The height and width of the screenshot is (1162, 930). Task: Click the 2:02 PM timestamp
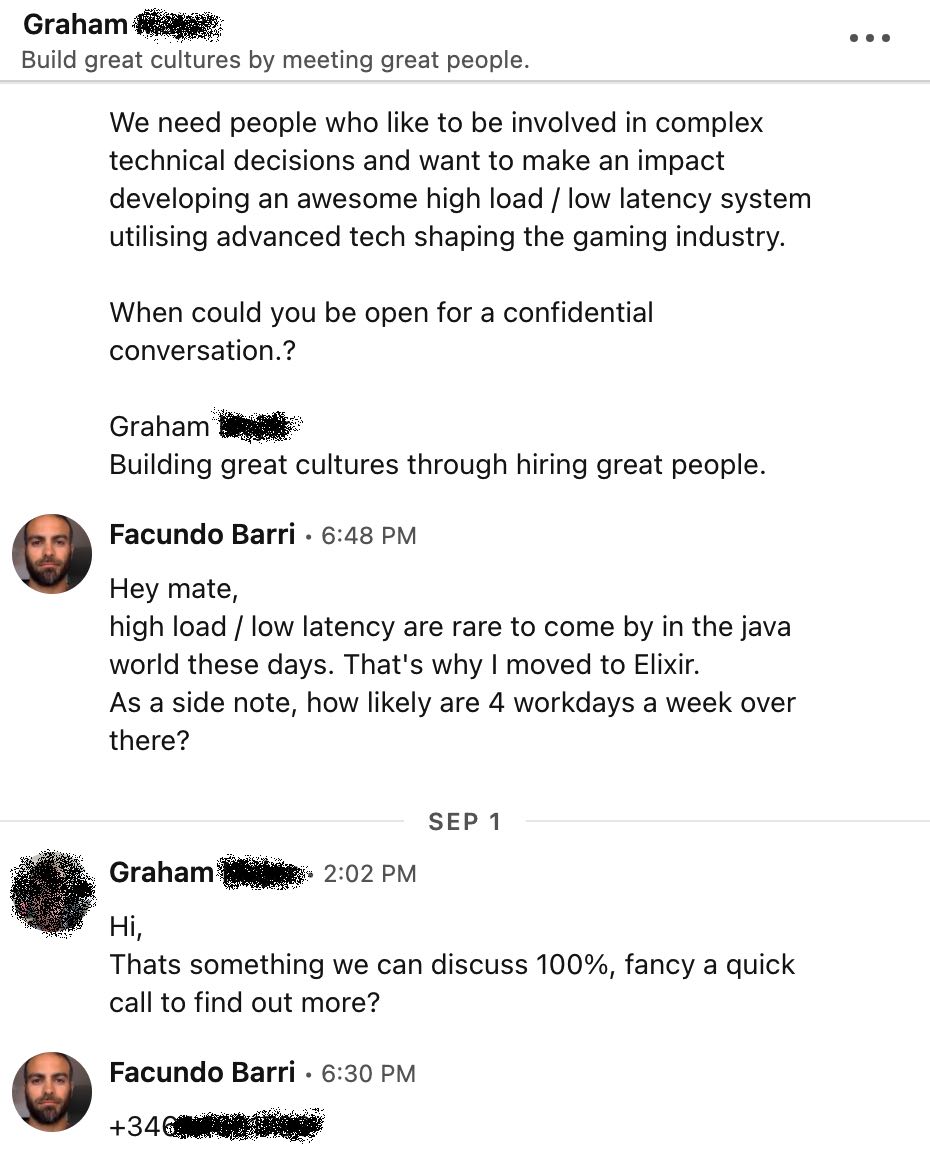[x=370, y=874]
